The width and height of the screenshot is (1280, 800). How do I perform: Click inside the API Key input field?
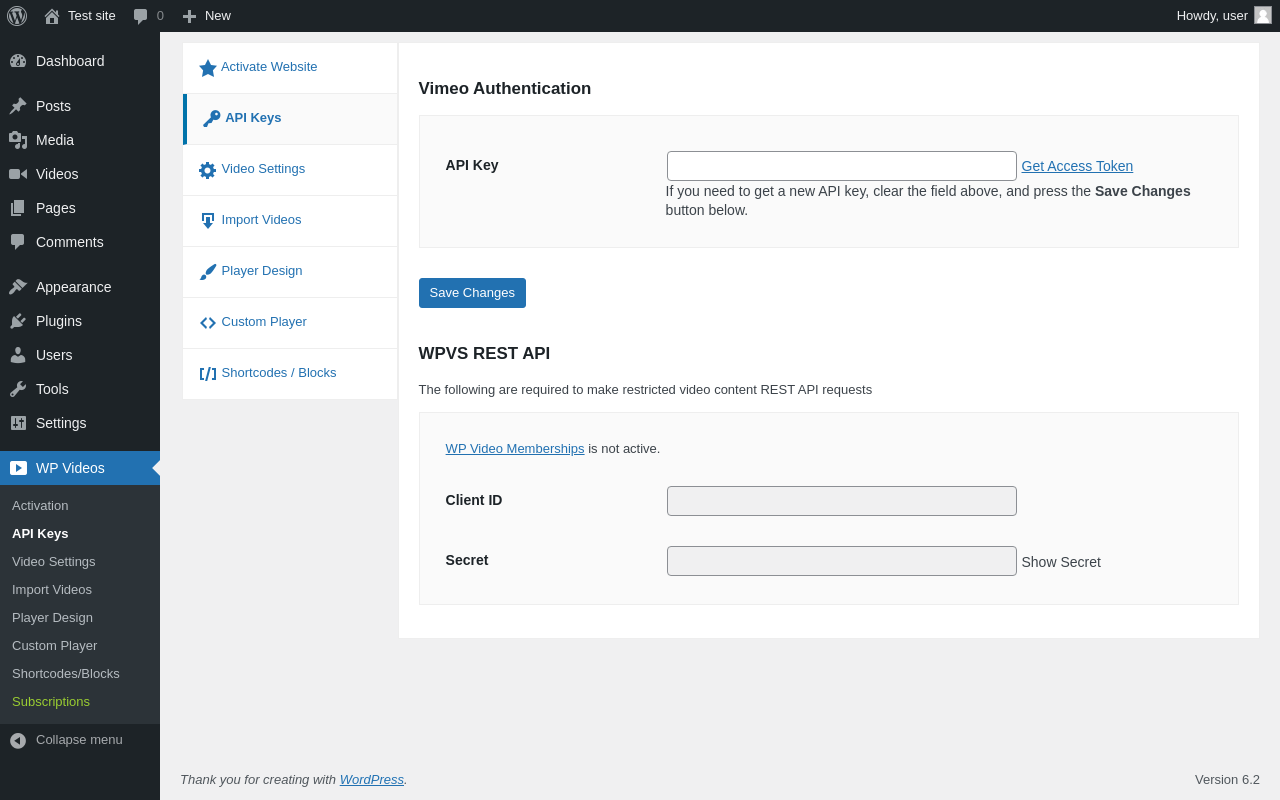tap(842, 166)
